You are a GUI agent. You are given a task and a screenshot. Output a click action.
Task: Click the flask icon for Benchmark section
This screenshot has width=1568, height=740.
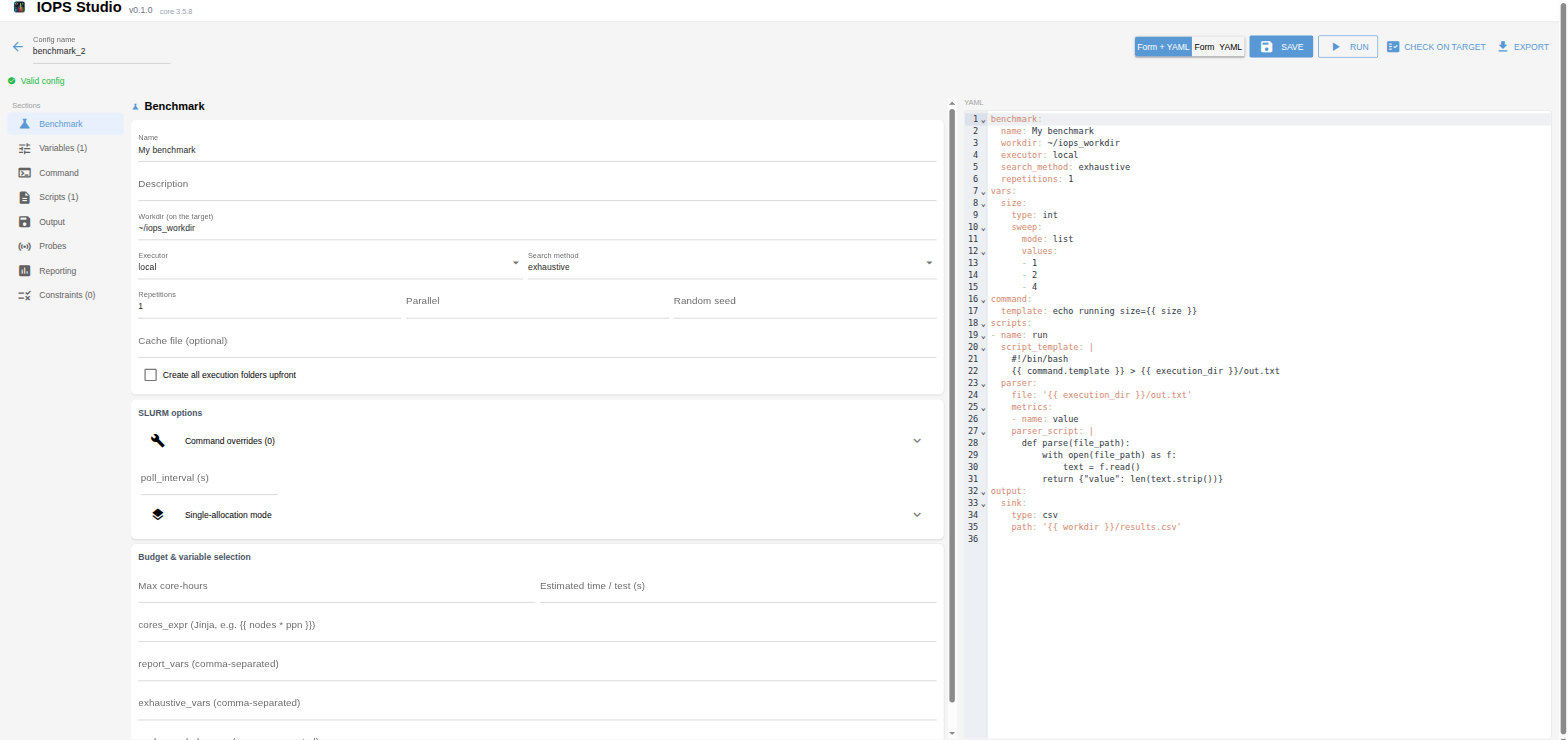(25, 124)
